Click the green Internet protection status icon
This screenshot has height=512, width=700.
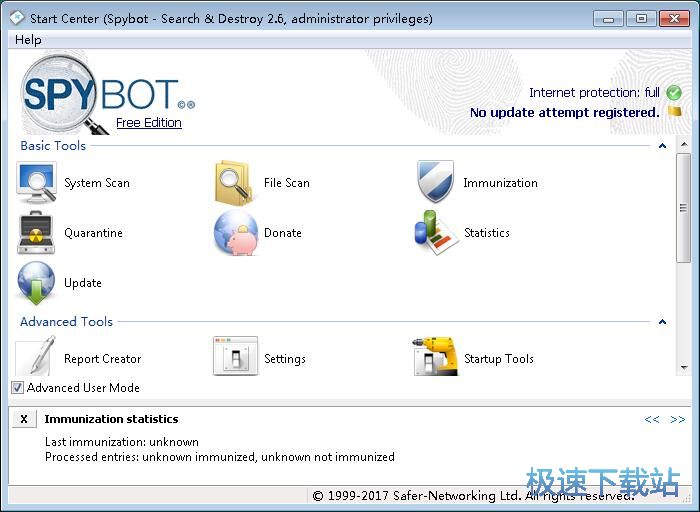(674, 93)
